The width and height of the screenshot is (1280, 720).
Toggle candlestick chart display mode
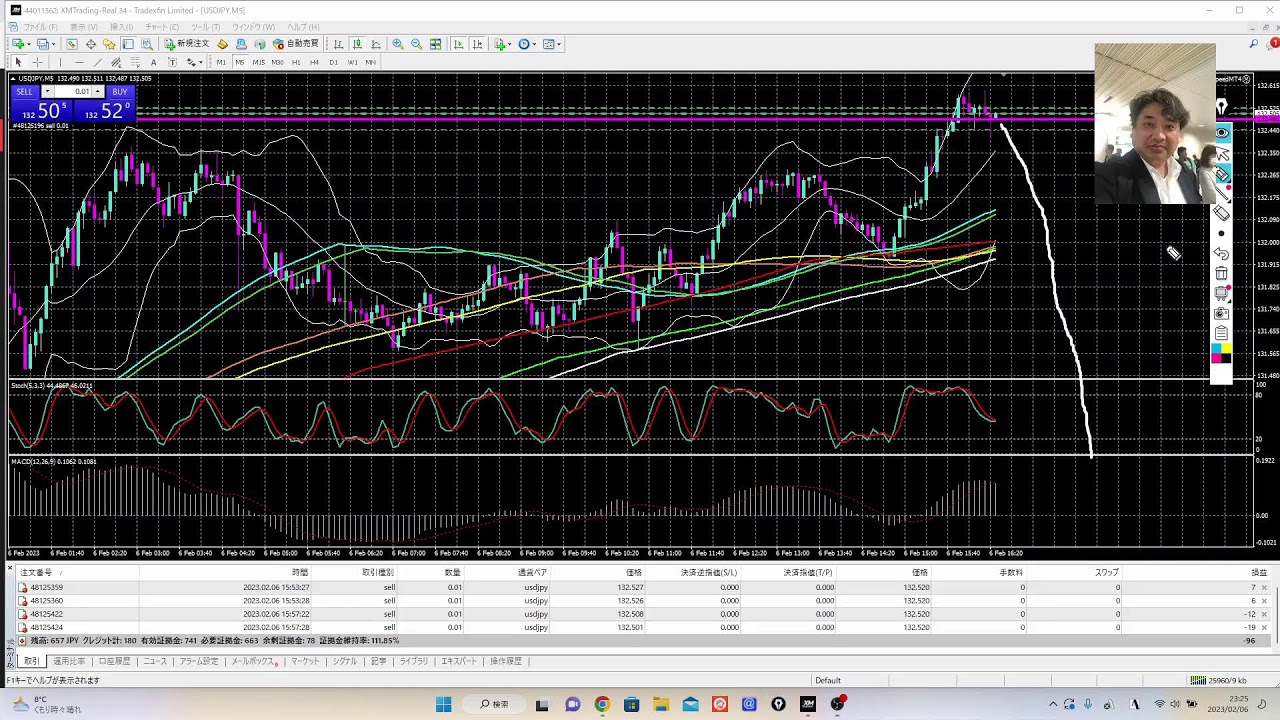point(357,44)
